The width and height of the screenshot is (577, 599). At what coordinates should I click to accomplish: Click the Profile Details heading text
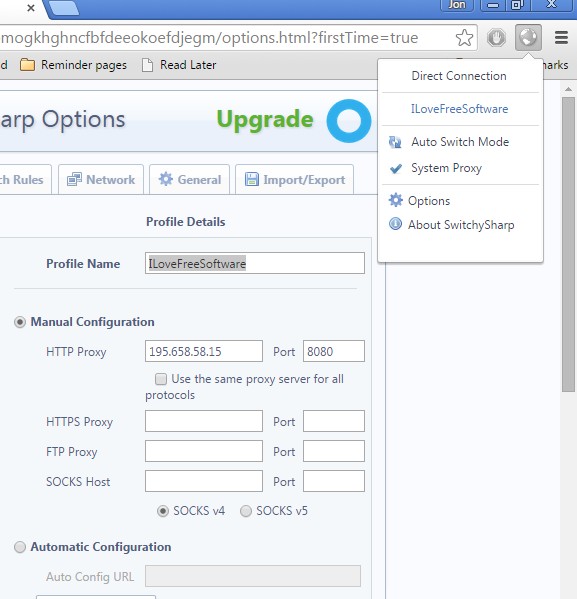(x=186, y=222)
